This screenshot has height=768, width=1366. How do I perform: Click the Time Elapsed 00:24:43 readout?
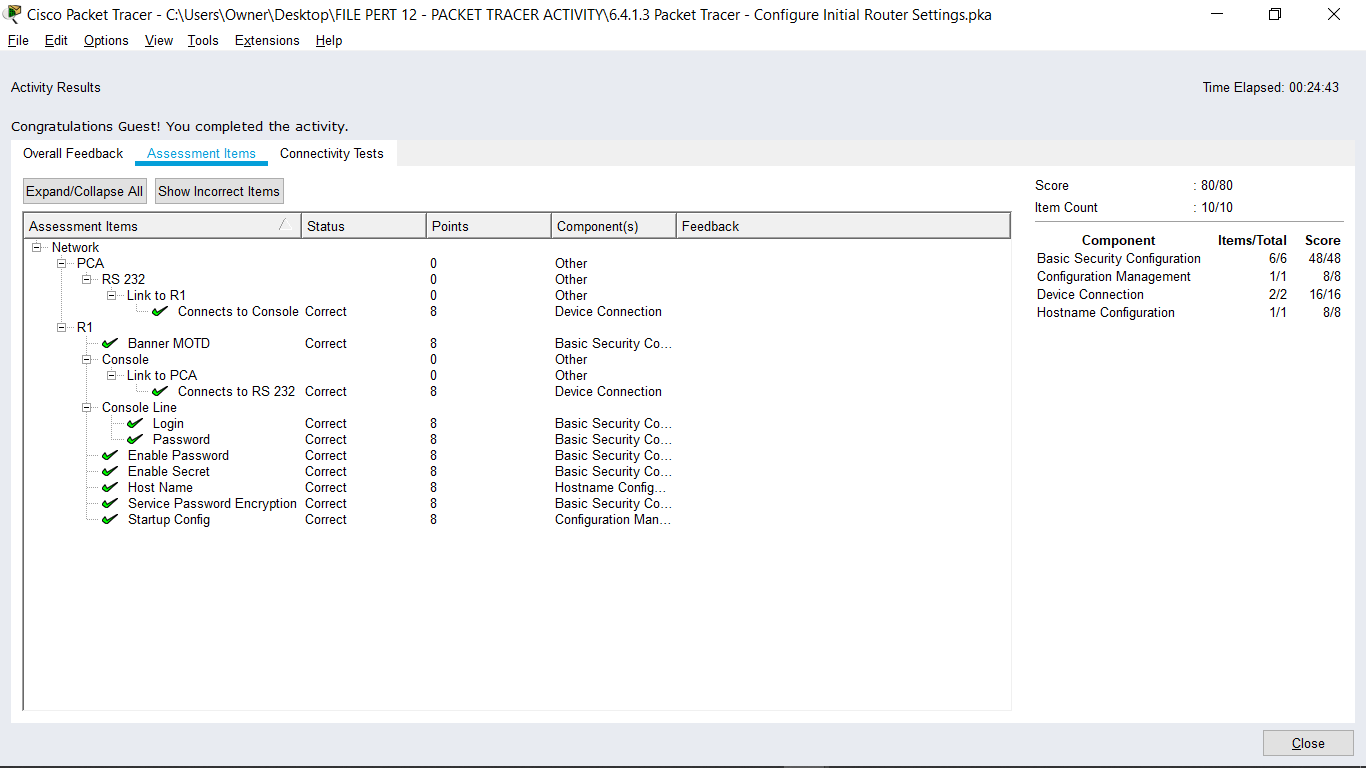1270,87
